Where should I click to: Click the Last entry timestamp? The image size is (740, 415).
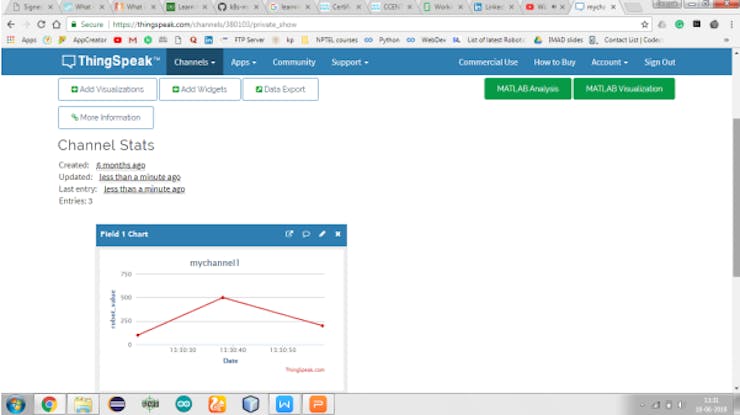[x=144, y=189]
